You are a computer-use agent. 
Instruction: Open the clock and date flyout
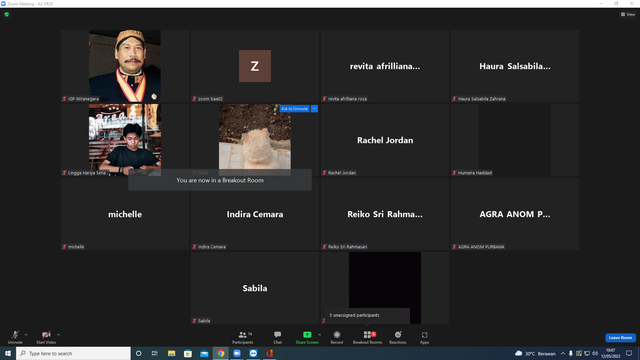click(x=611, y=353)
